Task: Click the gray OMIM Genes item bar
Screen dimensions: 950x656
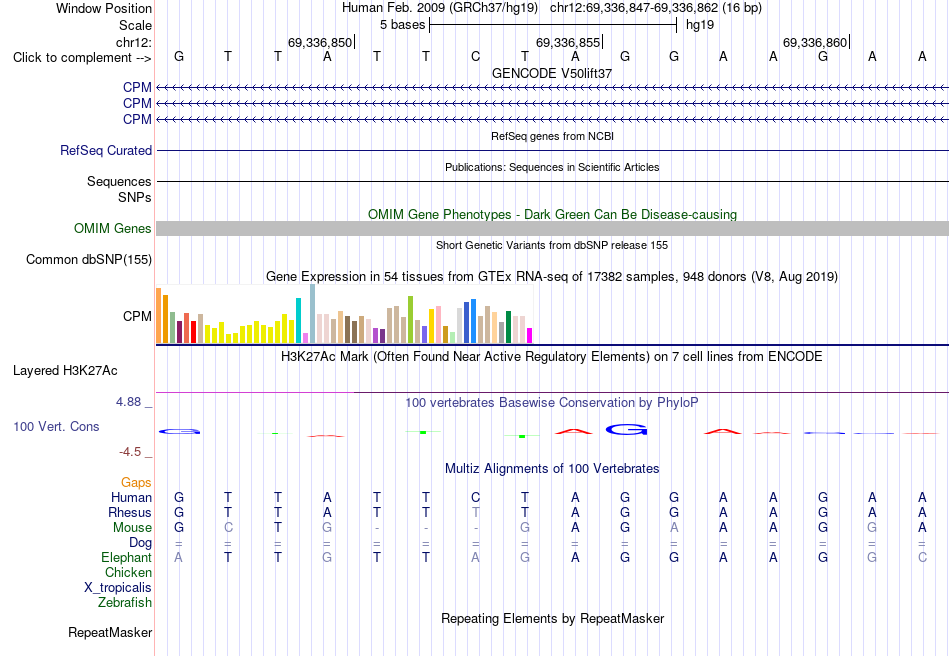Action: pos(552,228)
